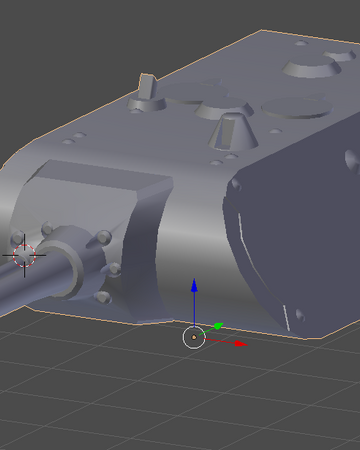Click the empty grid floor below the model
The width and height of the screenshot is (360, 450).
(180, 400)
